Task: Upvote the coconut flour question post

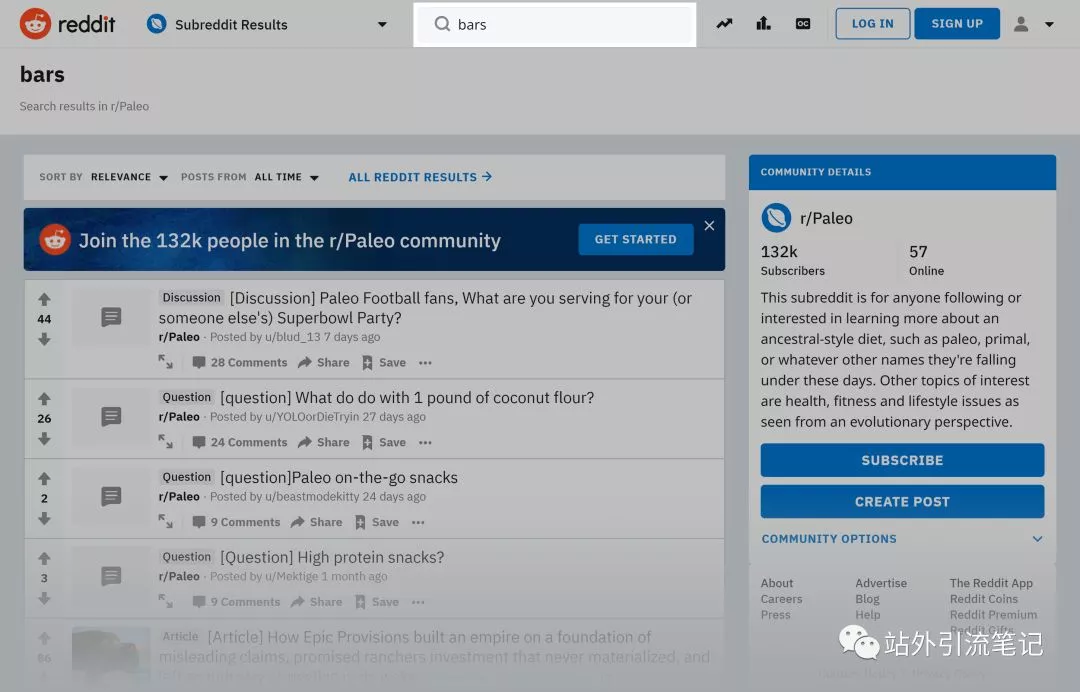Action: 44,399
